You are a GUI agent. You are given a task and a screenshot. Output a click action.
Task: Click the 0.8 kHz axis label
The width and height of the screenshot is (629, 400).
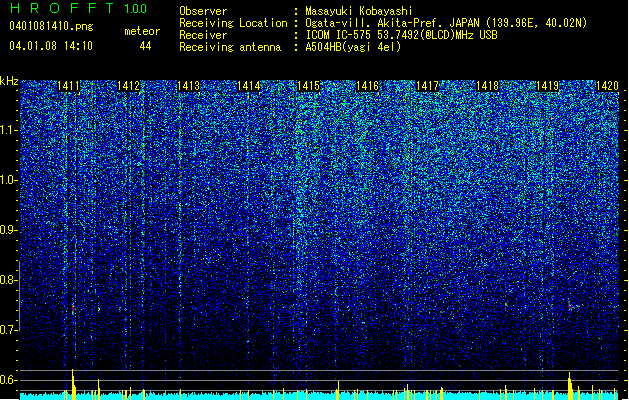(x=8, y=280)
